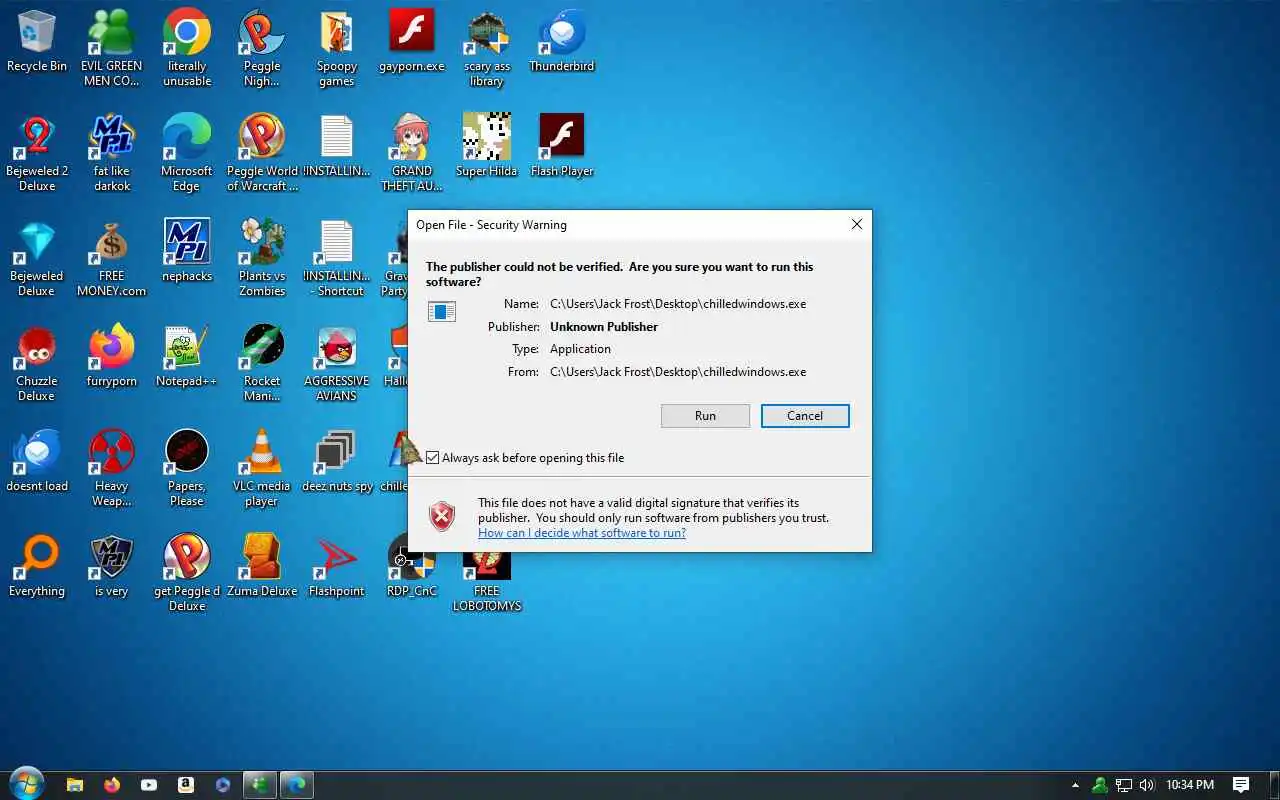The height and width of the screenshot is (800, 1280).
Task: Open the Action Center notifications icon
Action: (x=1241, y=785)
